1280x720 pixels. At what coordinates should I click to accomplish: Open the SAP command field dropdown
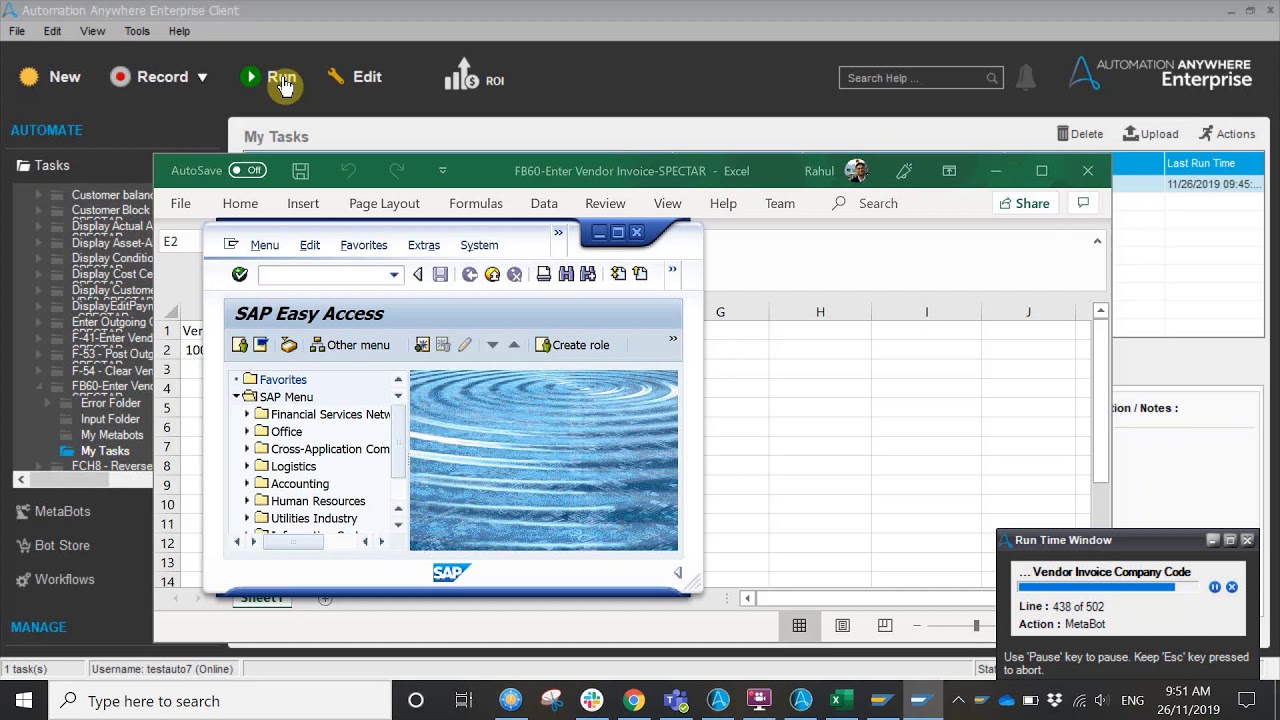[394, 275]
